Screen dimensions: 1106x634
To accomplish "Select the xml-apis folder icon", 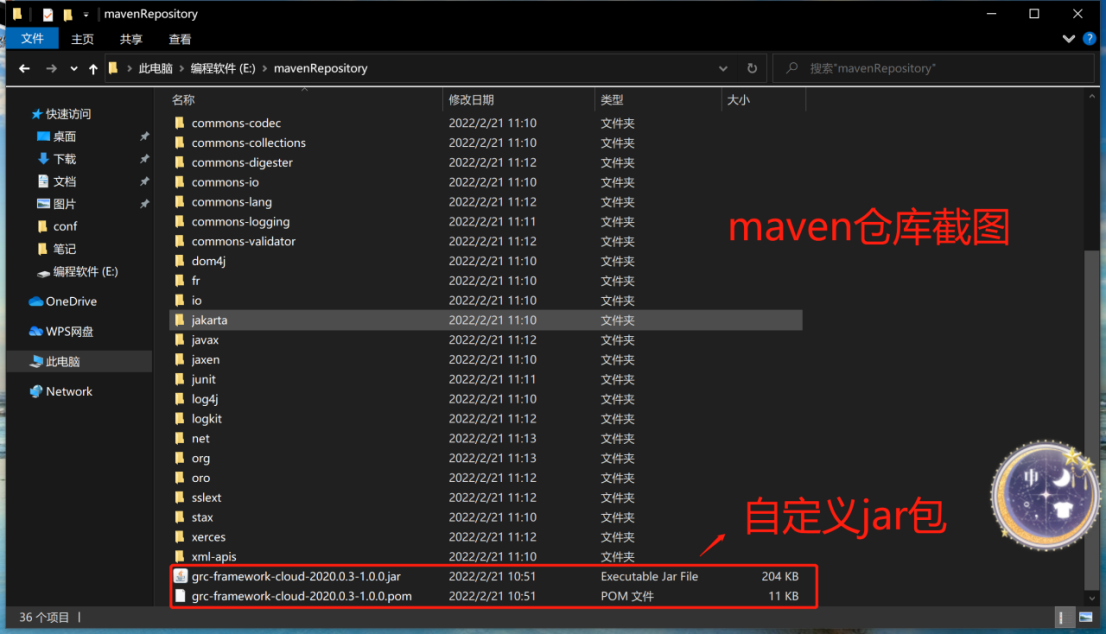I will click(x=180, y=557).
